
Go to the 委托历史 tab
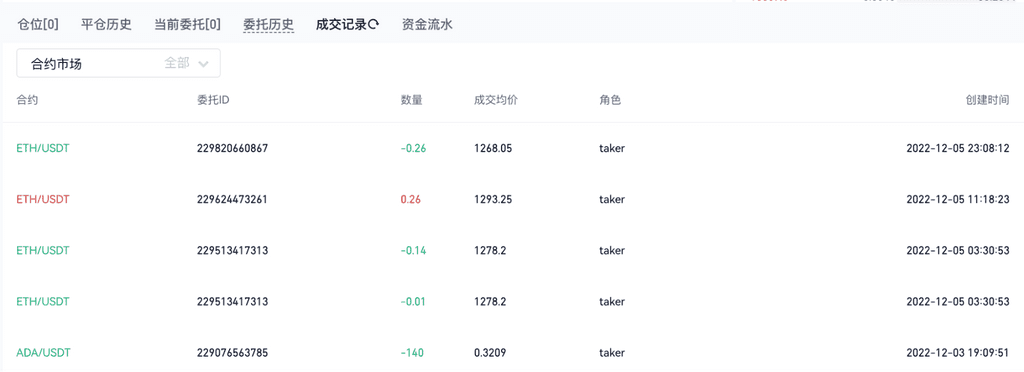click(268, 25)
